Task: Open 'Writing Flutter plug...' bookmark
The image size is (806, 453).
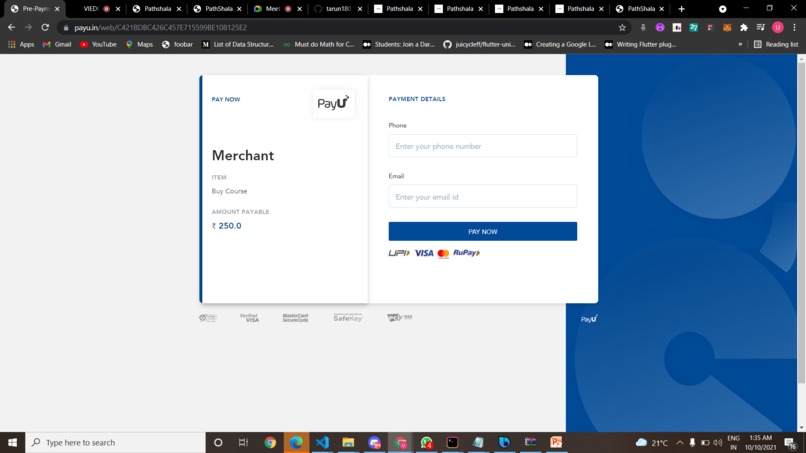Action: pos(640,45)
